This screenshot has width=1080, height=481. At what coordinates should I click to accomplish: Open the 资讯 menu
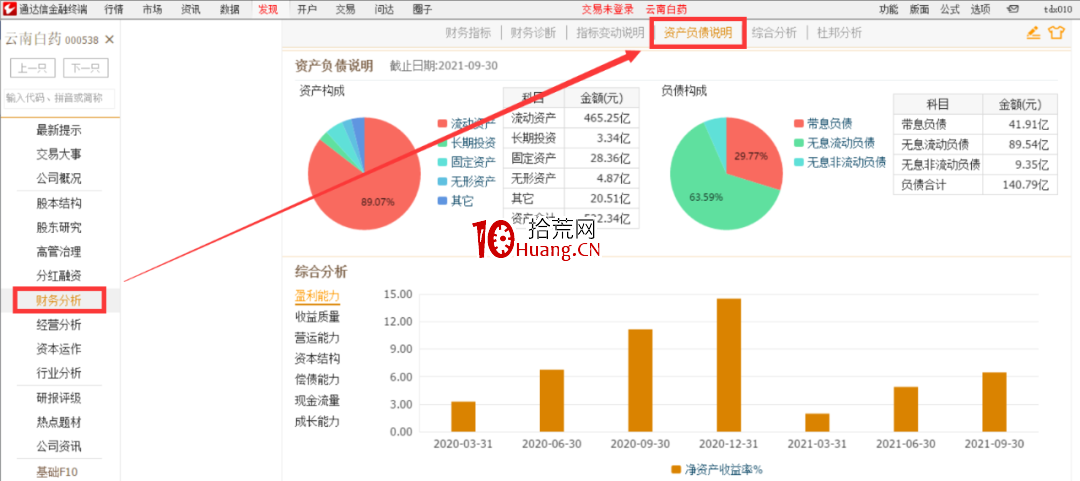pyautogui.click(x=191, y=9)
